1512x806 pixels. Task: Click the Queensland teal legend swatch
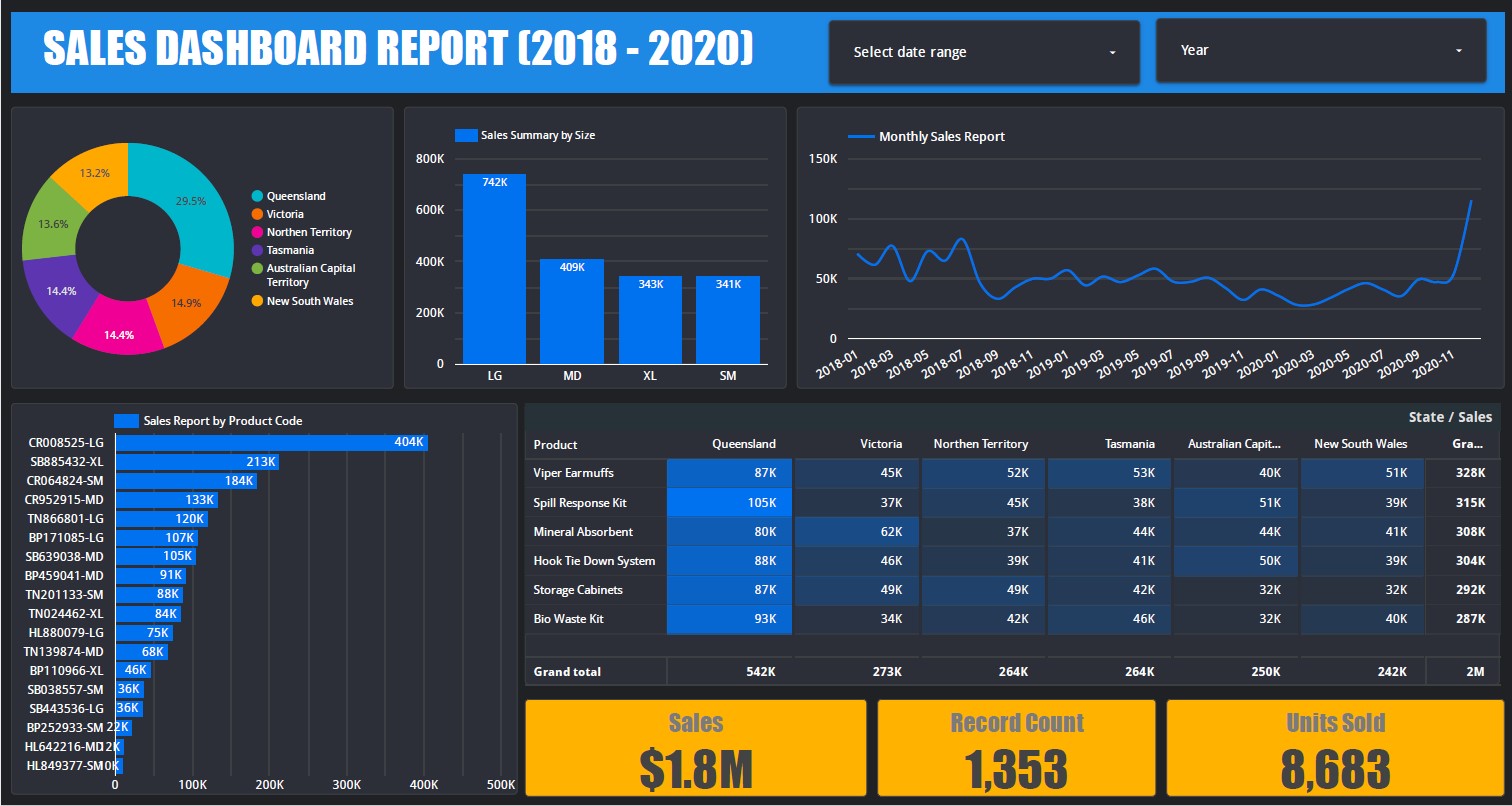pyautogui.click(x=257, y=197)
